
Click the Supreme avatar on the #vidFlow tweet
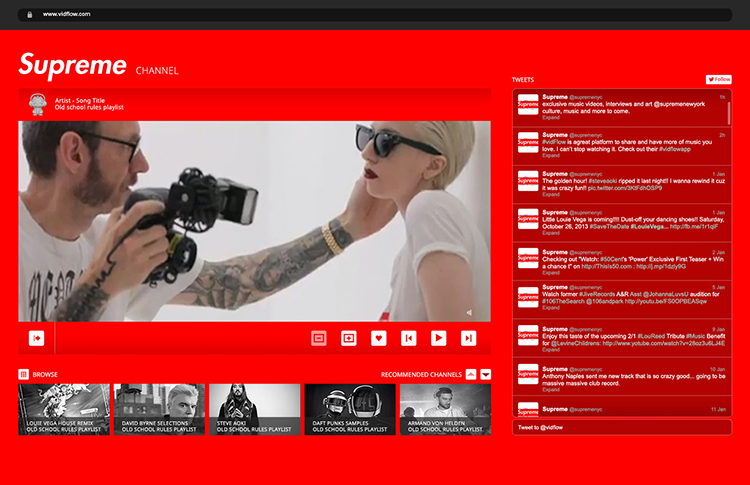point(528,143)
